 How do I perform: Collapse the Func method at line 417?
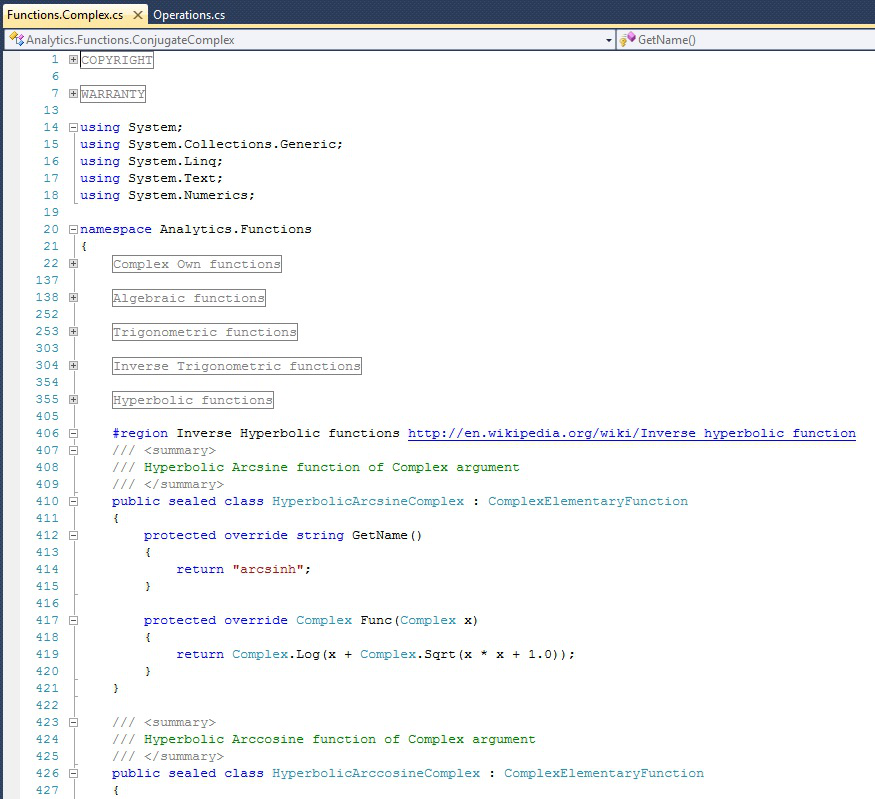(x=73, y=621)
